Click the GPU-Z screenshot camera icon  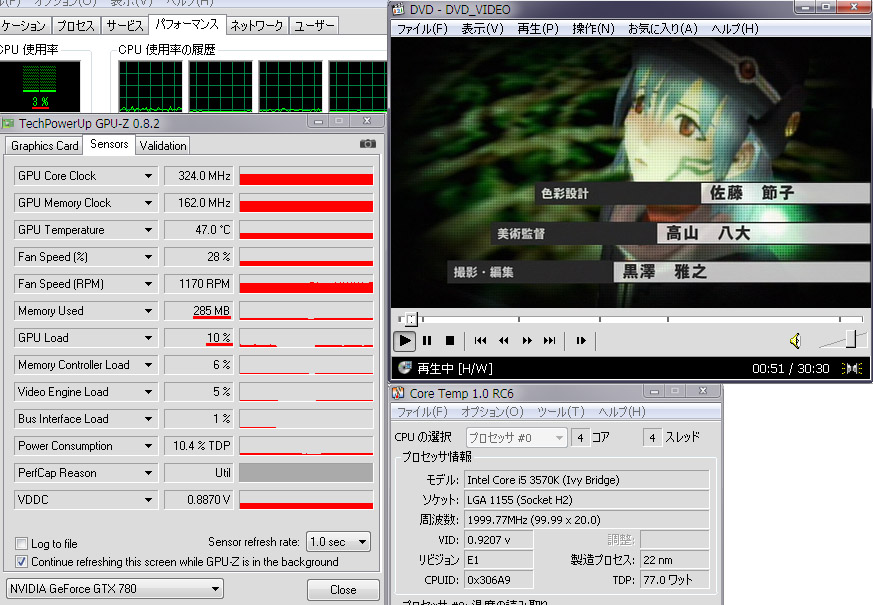click(x=367, y=144)
